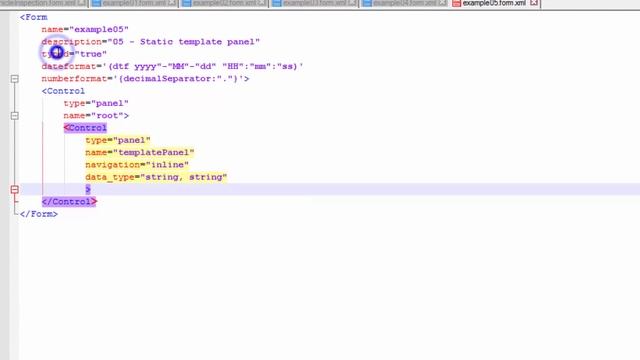
Task: Collapse the red fold marker on highlighted line
Action: 15,189
